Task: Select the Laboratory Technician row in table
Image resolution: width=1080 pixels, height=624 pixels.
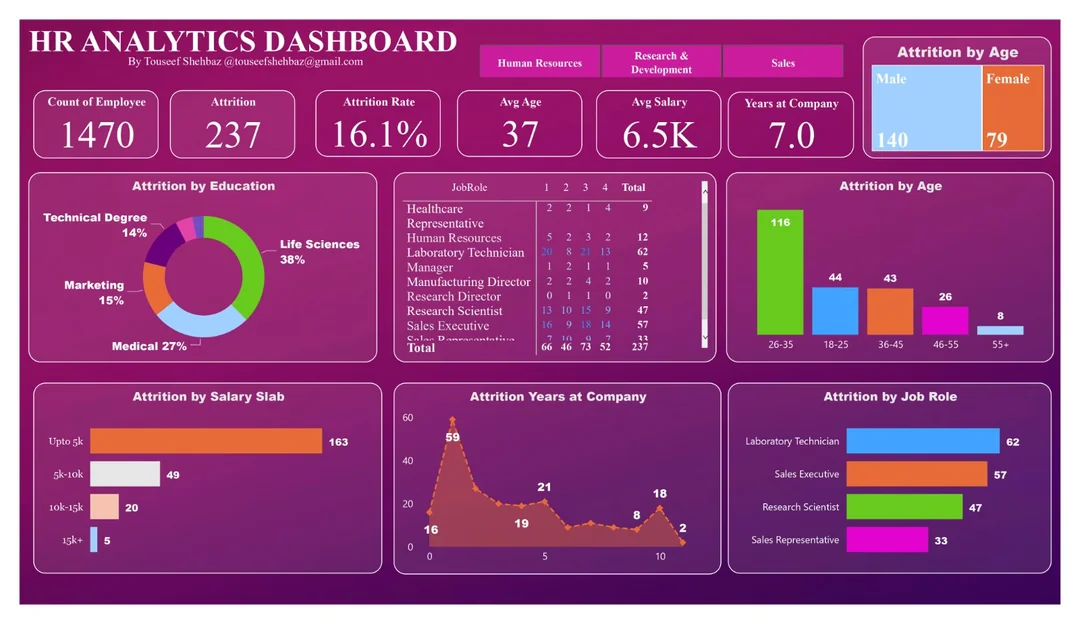Action: pyautogui.click(x=465, y=253)
